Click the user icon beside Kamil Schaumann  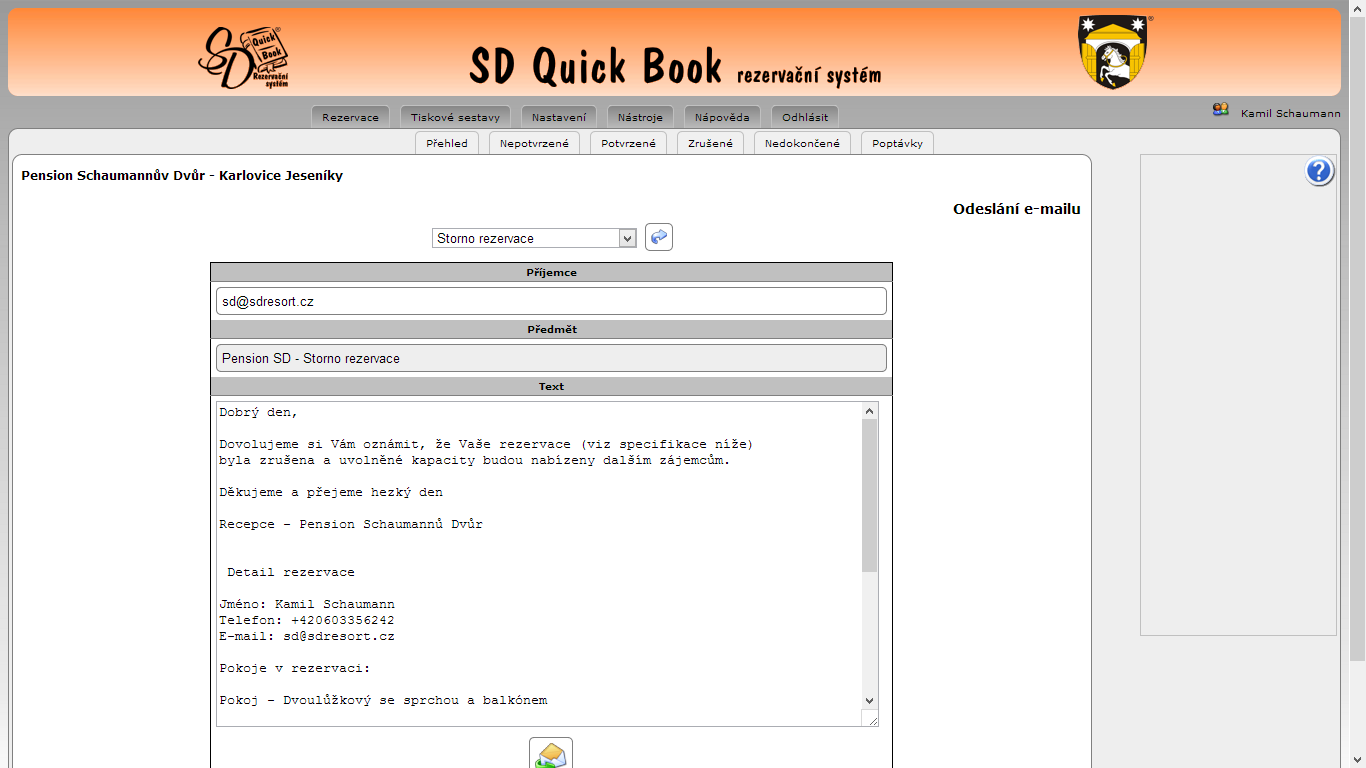point(1221,110)
